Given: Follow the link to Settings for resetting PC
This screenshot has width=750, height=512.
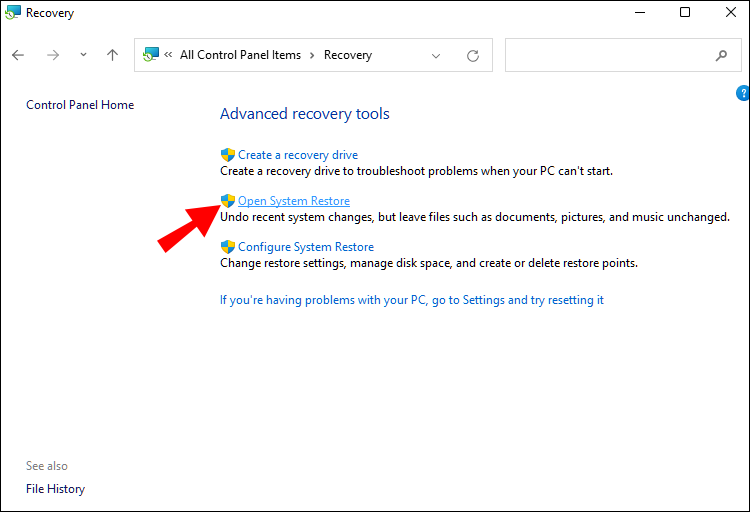Looking at the screenshot, I should coord(411,300).
